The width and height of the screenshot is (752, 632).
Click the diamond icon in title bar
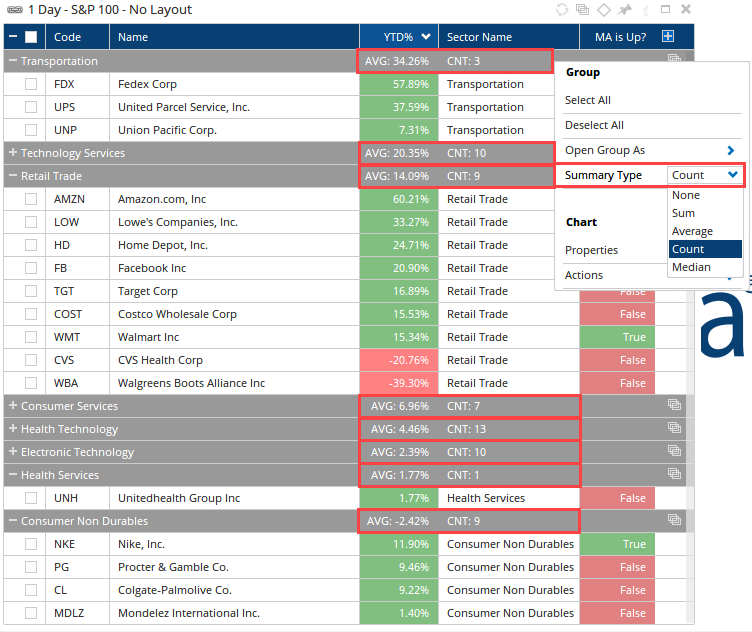click(604, 10)
